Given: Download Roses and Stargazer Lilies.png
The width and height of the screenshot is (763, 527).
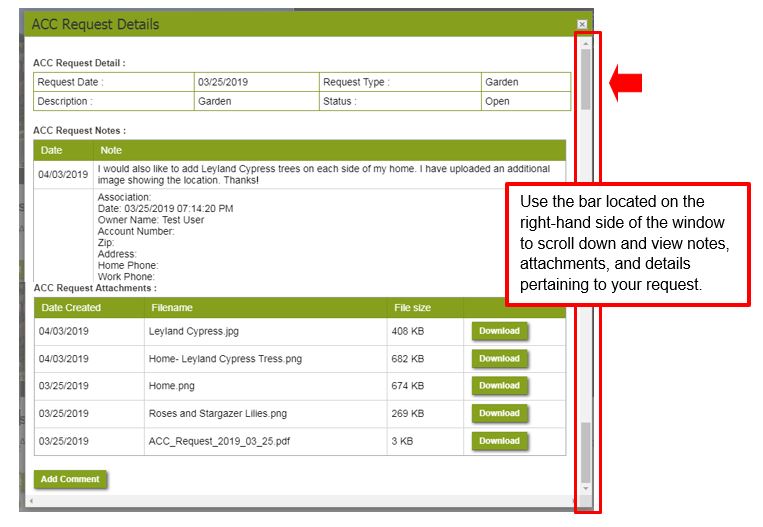Looking at the screenshot, I should 499,413.
